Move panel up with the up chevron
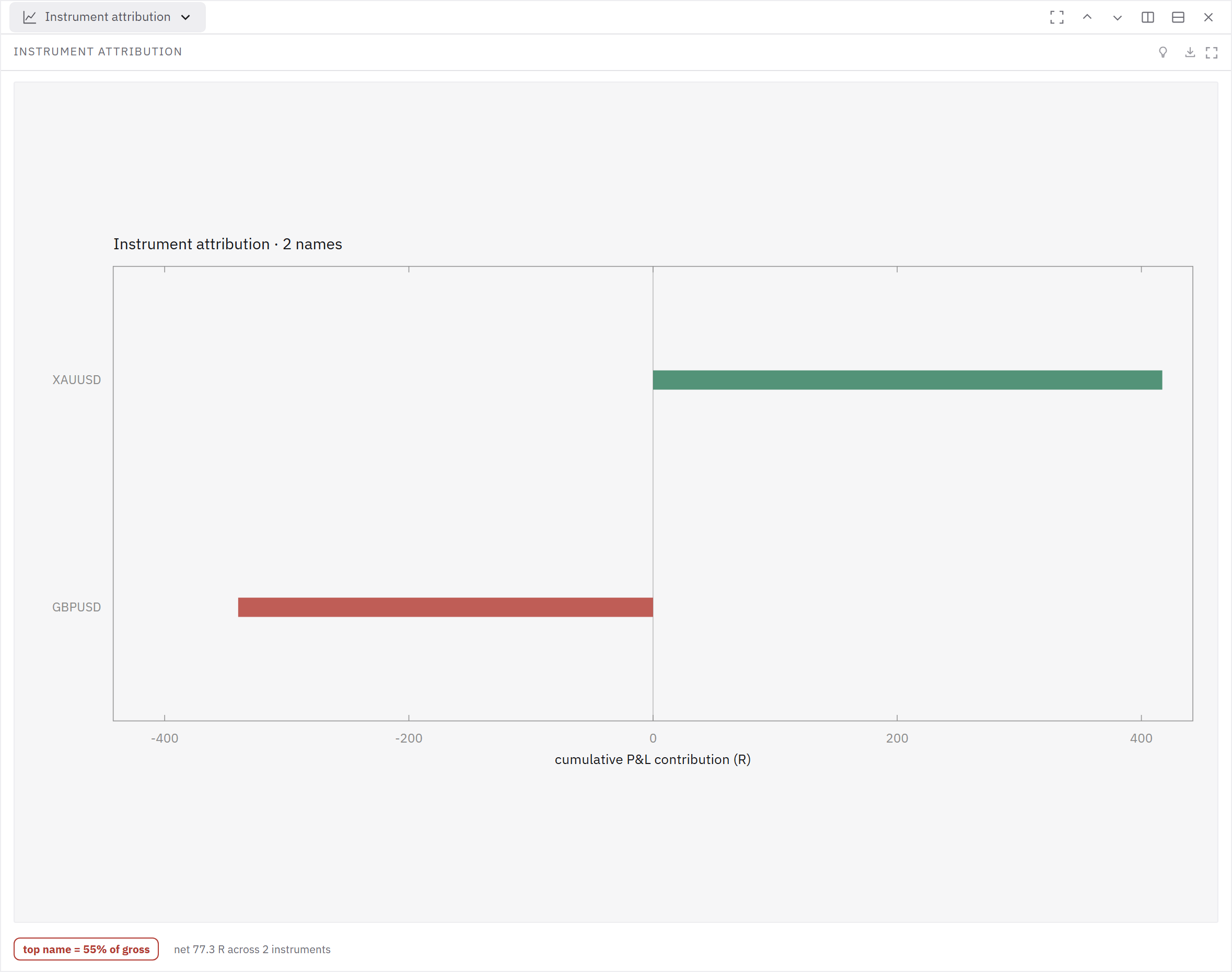The image size is (1232, 972). 1087,17
